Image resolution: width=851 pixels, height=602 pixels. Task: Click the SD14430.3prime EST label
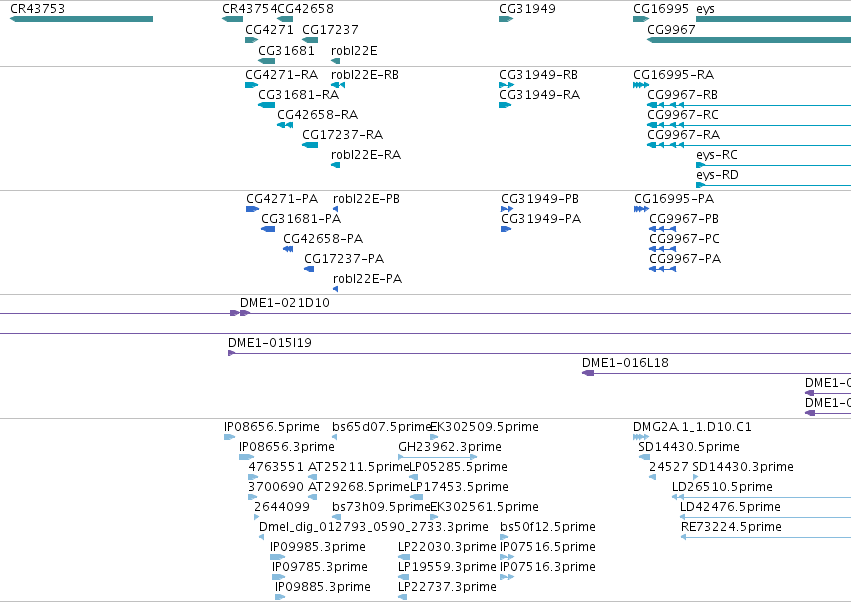coord(743,467)
